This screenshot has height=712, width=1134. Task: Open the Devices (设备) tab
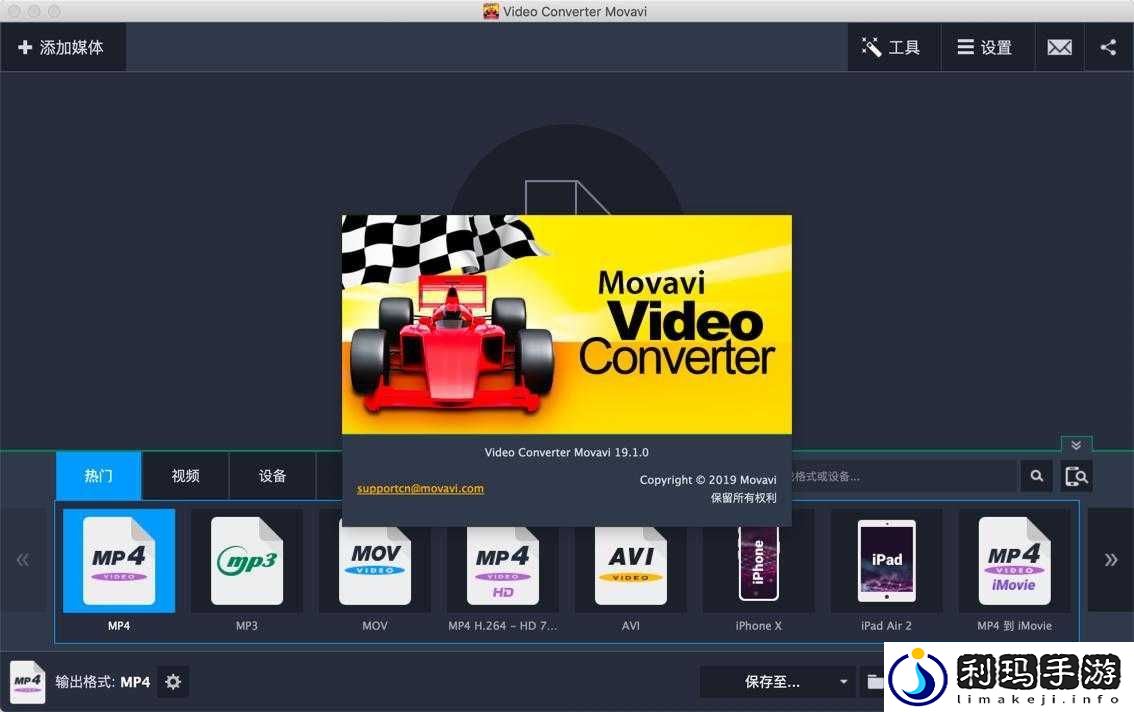point(272,476)
